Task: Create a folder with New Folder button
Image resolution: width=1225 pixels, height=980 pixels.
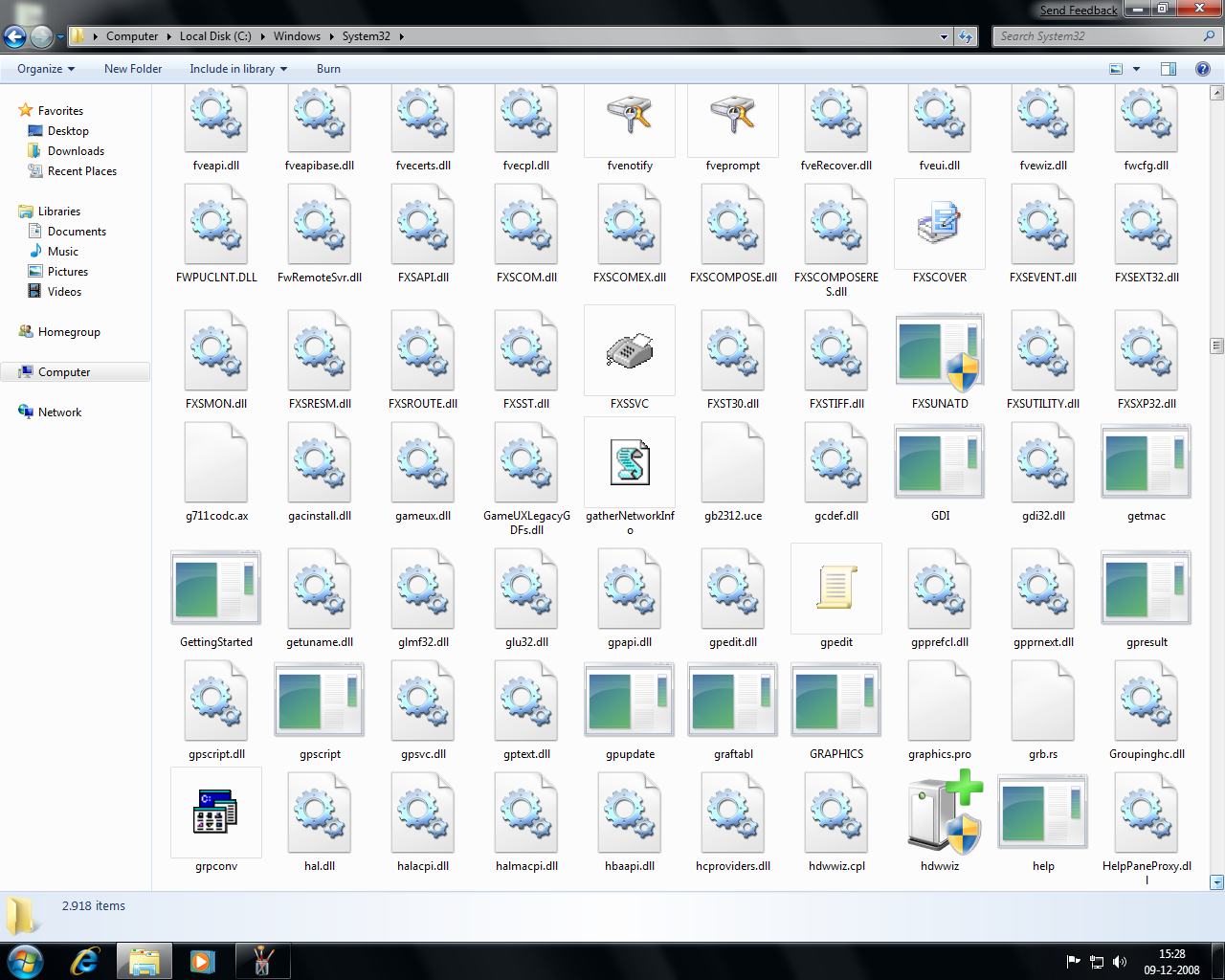Action: [x=132, y=69]
